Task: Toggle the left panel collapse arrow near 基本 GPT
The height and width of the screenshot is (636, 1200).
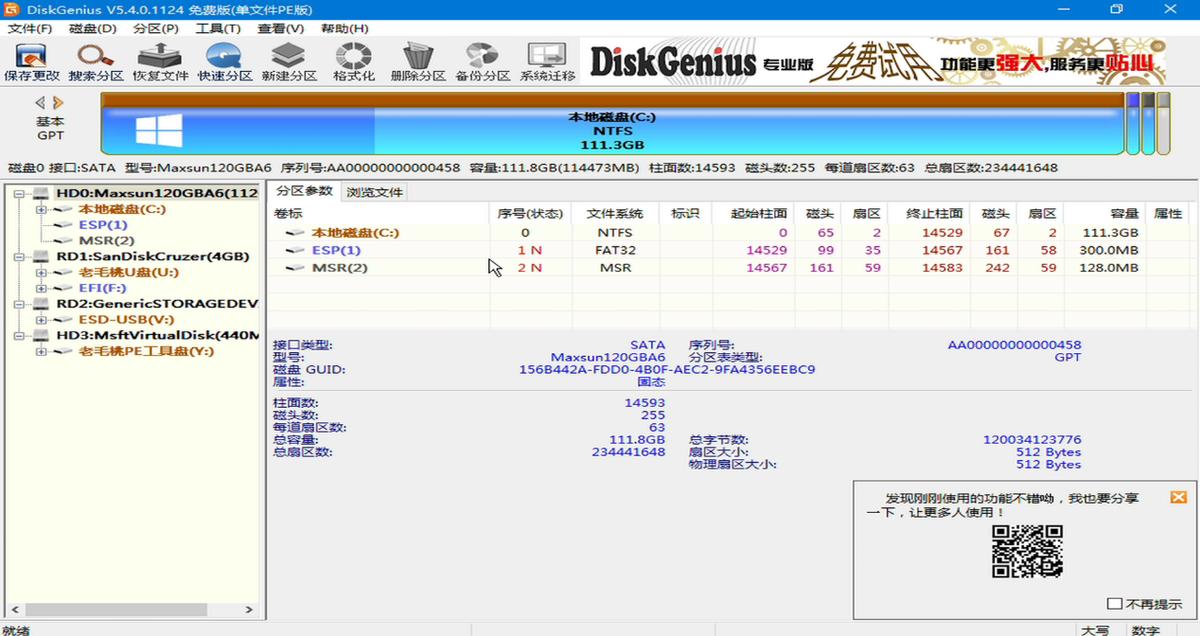Action: [x=40, y=100]
